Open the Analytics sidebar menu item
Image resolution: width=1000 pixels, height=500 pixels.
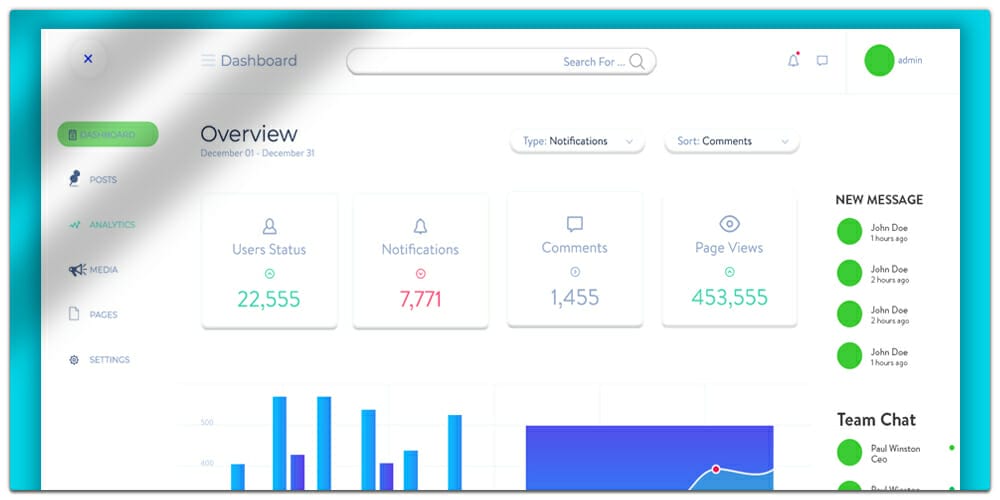(x=102, y=224)
